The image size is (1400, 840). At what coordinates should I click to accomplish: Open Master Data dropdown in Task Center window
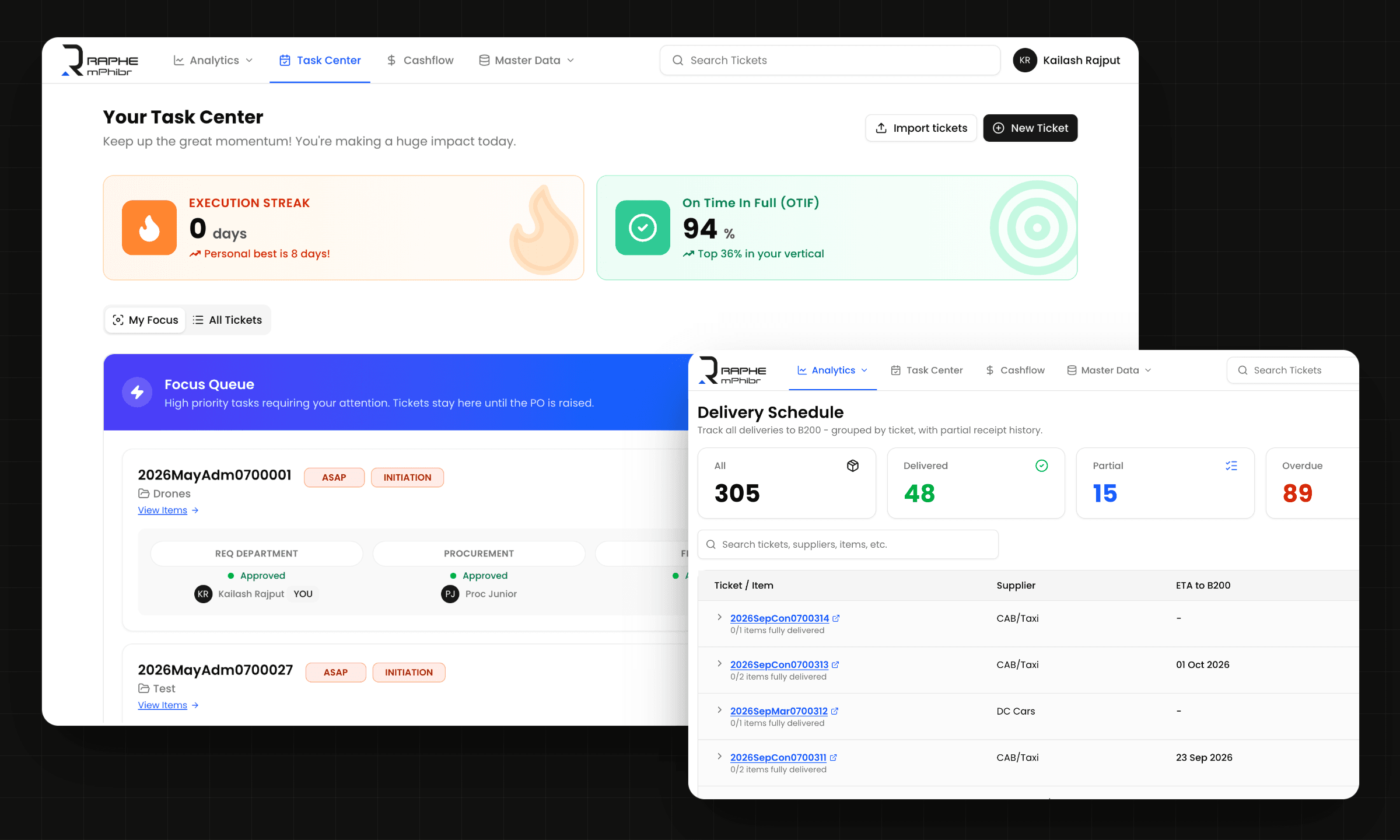(527, 61)
